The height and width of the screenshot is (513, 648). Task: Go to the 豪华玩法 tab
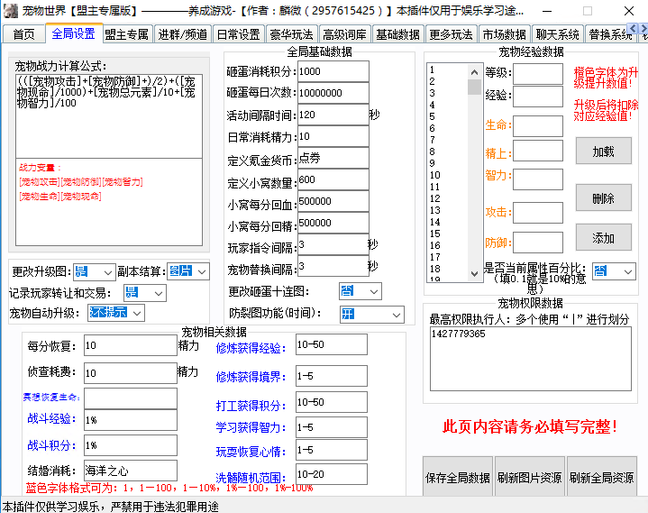pos(291,34)
